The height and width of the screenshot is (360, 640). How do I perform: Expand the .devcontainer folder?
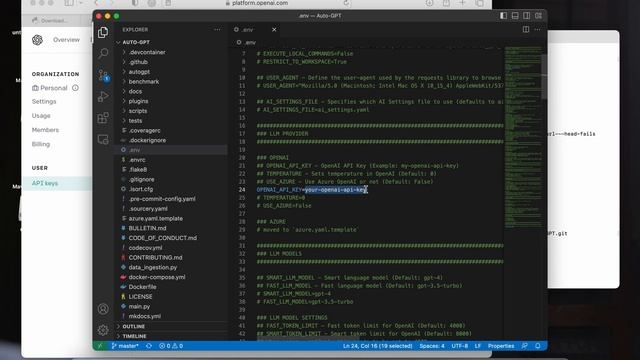(147, 52)
